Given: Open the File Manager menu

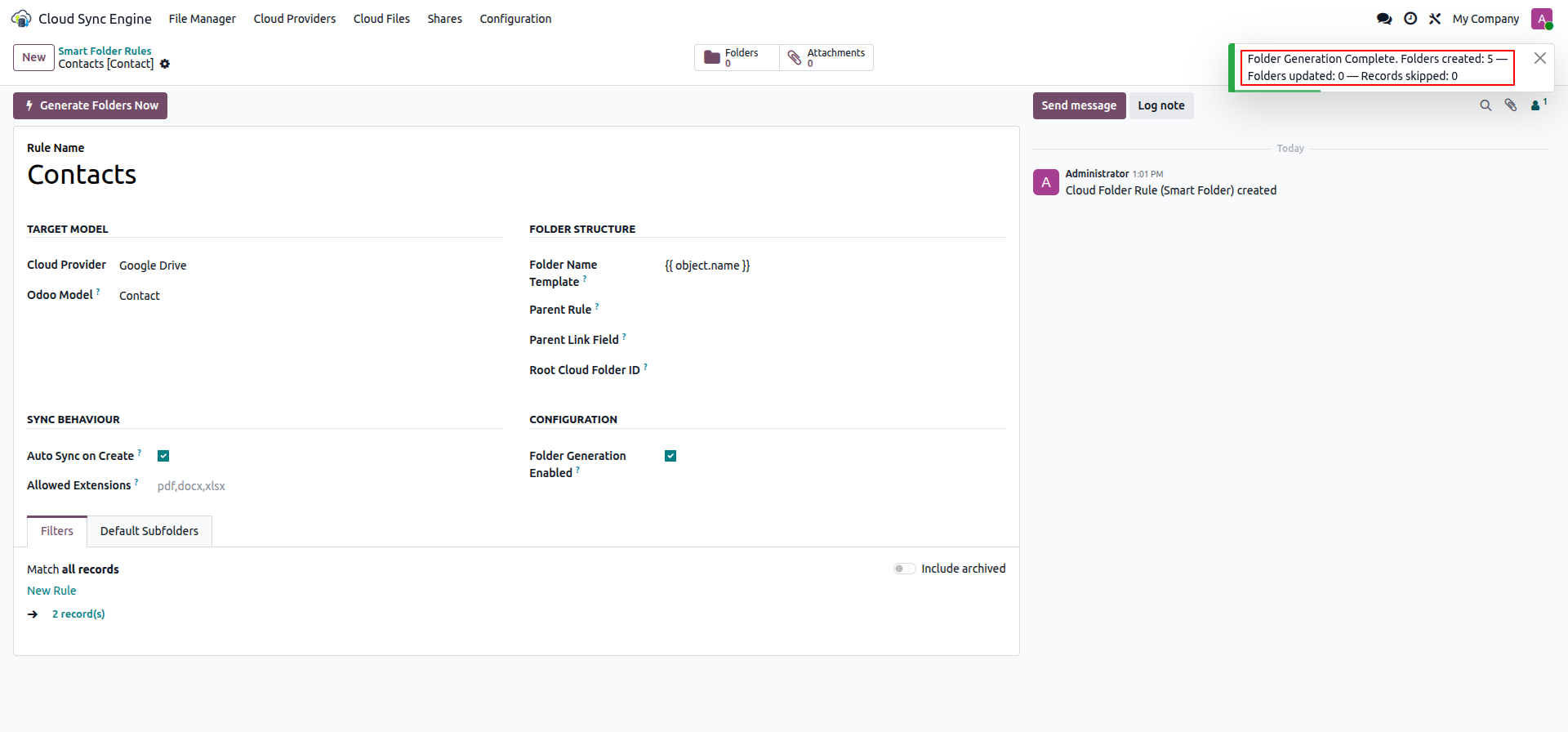Looking at the screenshot, I should tap(202, 18).
